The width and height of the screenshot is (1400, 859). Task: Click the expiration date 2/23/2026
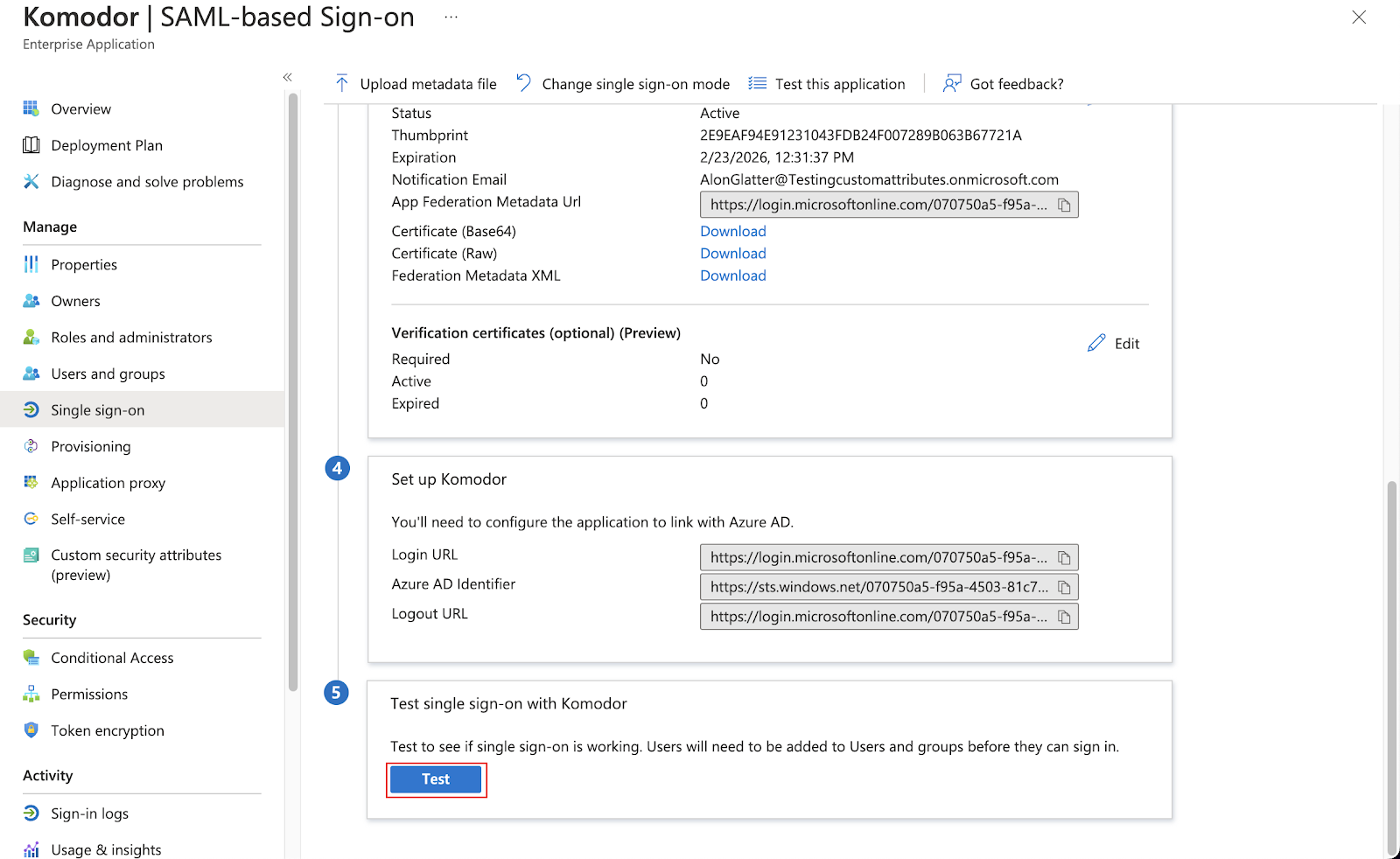click(777, 157)
